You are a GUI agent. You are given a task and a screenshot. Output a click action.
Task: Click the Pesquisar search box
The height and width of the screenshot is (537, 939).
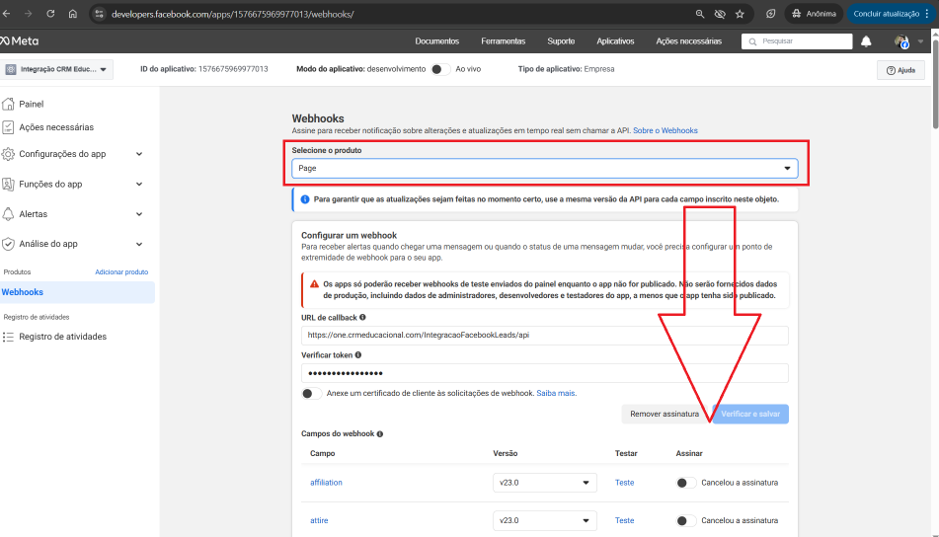pos(796,41)
